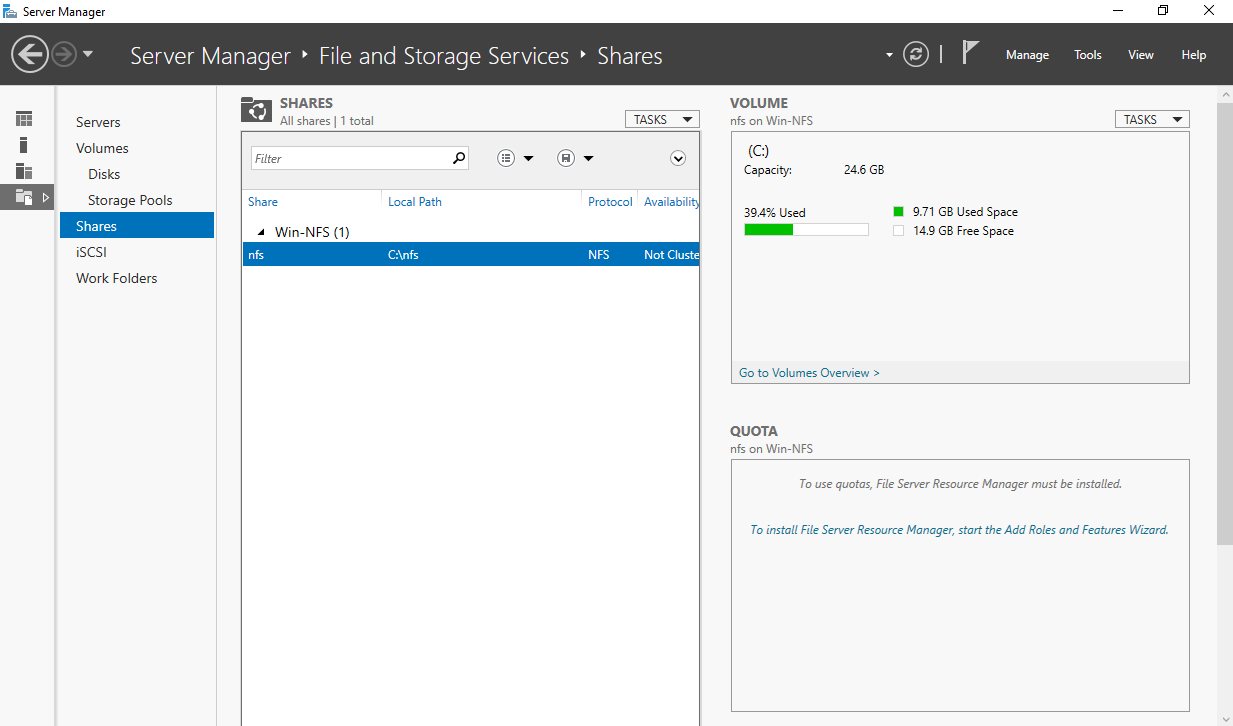Open notifications via the flag icon
This screenshot has width=1233, height=726.
970,52
